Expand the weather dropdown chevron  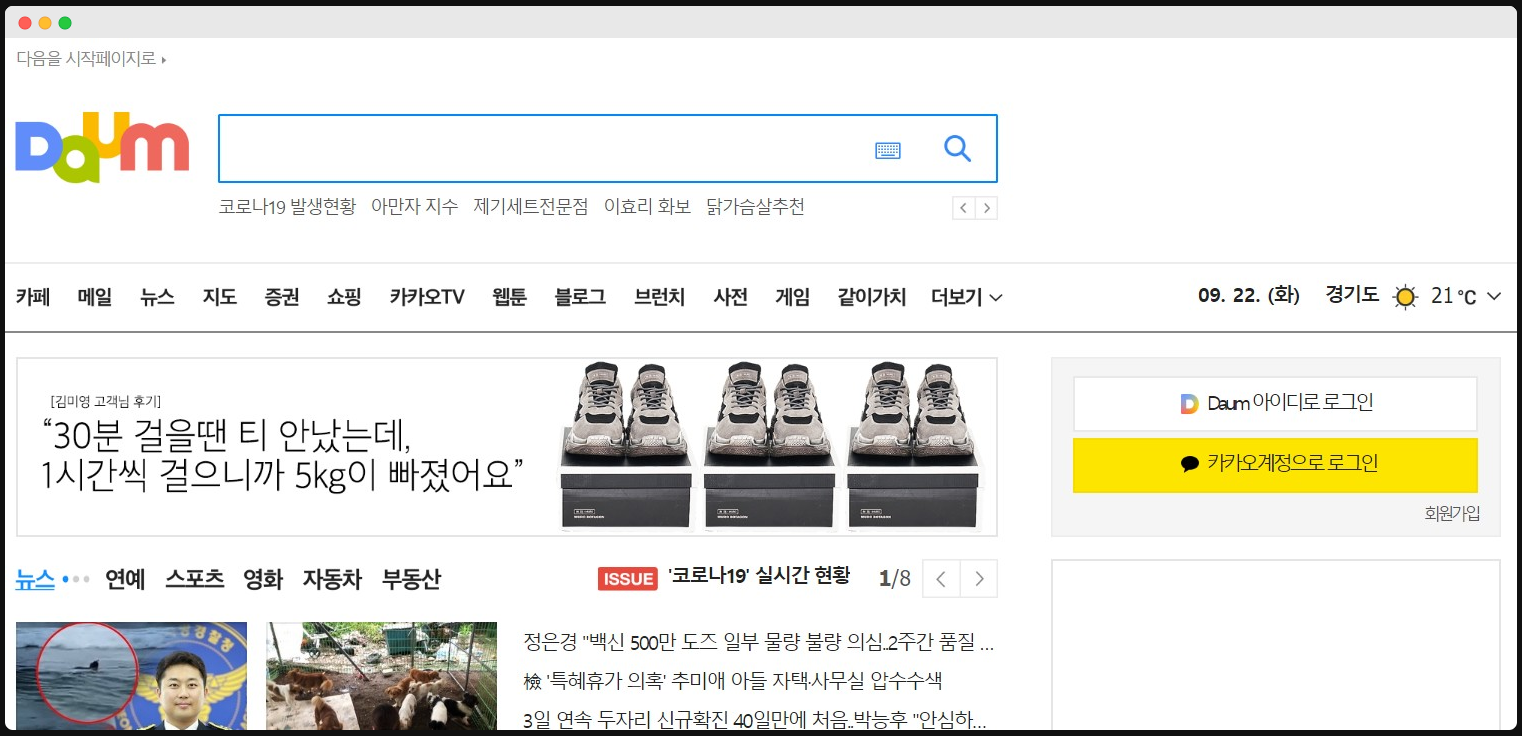(x=1494, y=297)
